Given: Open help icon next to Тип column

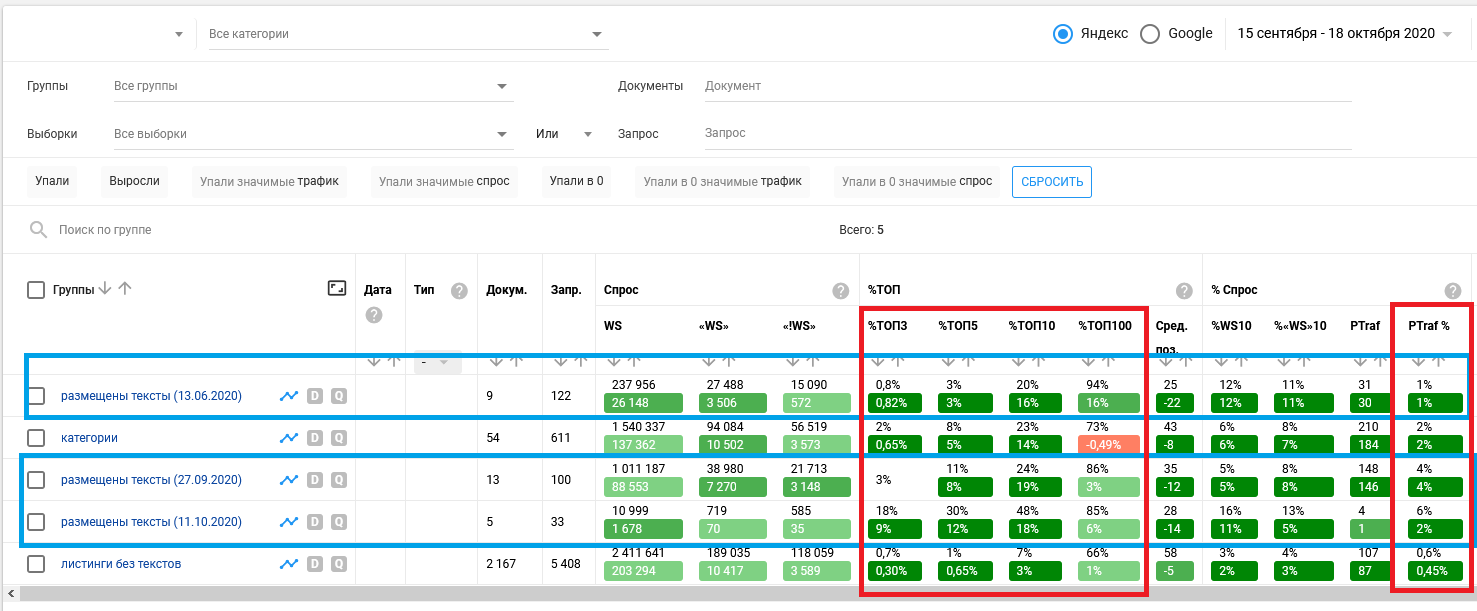Looking at the screenshot, I should click(459, 291).
